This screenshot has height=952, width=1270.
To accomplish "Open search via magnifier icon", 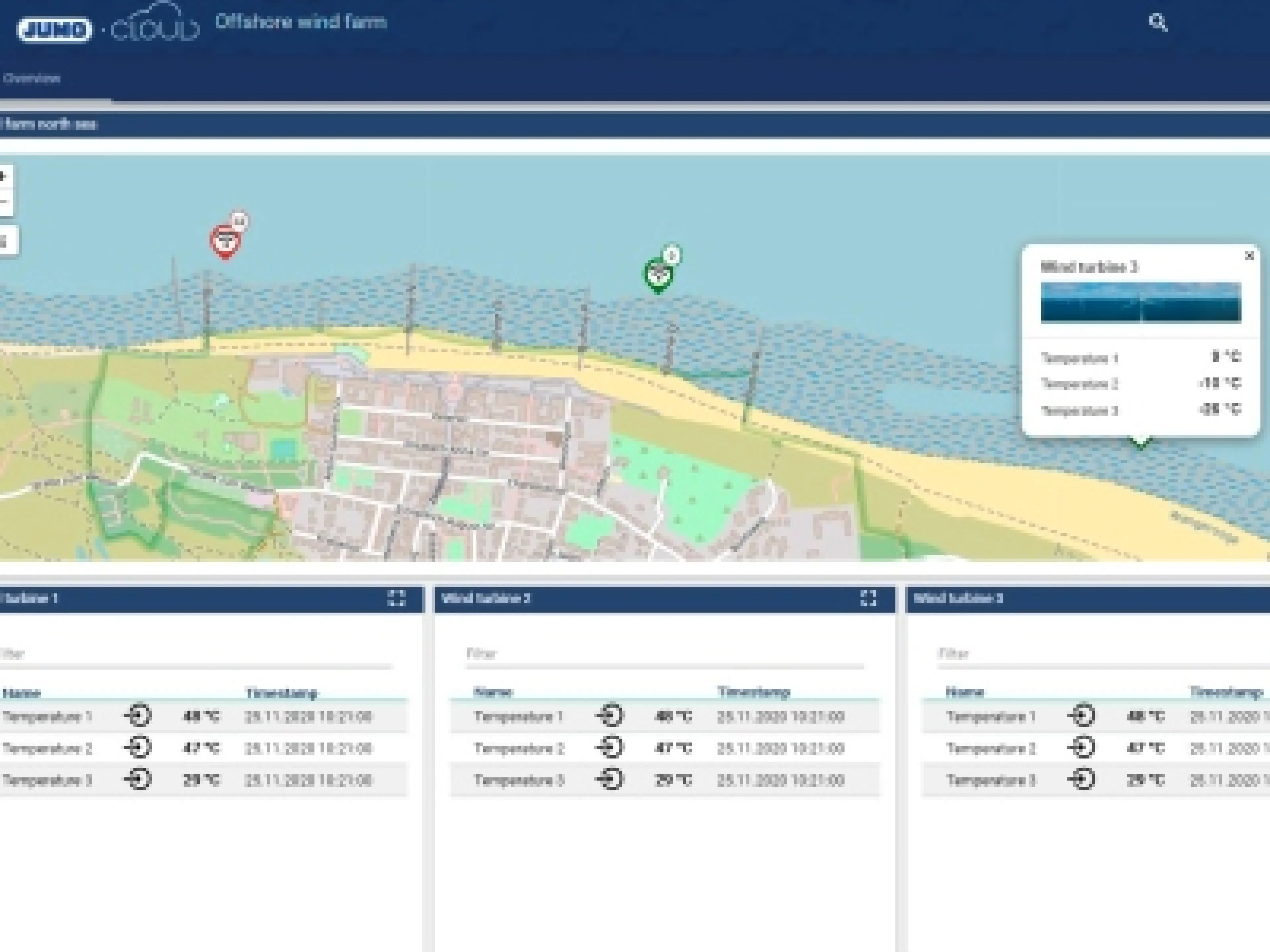I will [1158, 23].
